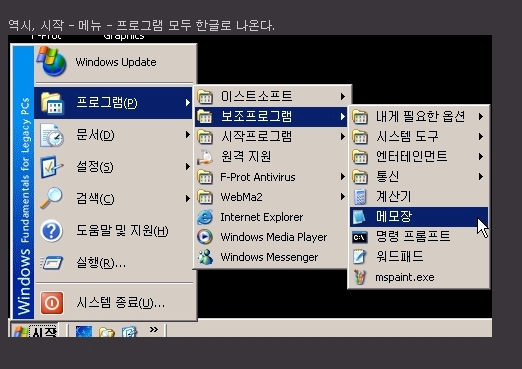Click the 명령 프롬프트 C:\ icon
The image size is (522, 369).
tap(360, 237)
